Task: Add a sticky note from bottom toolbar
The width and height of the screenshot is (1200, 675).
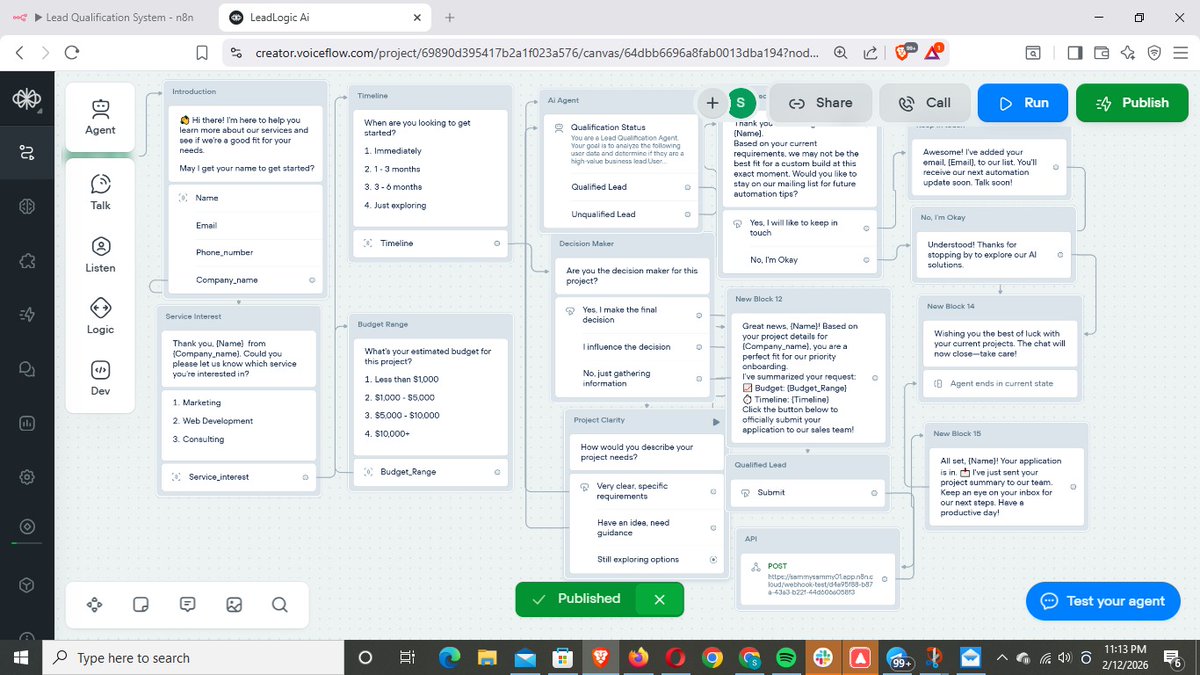Action: (x=141, y=604)
